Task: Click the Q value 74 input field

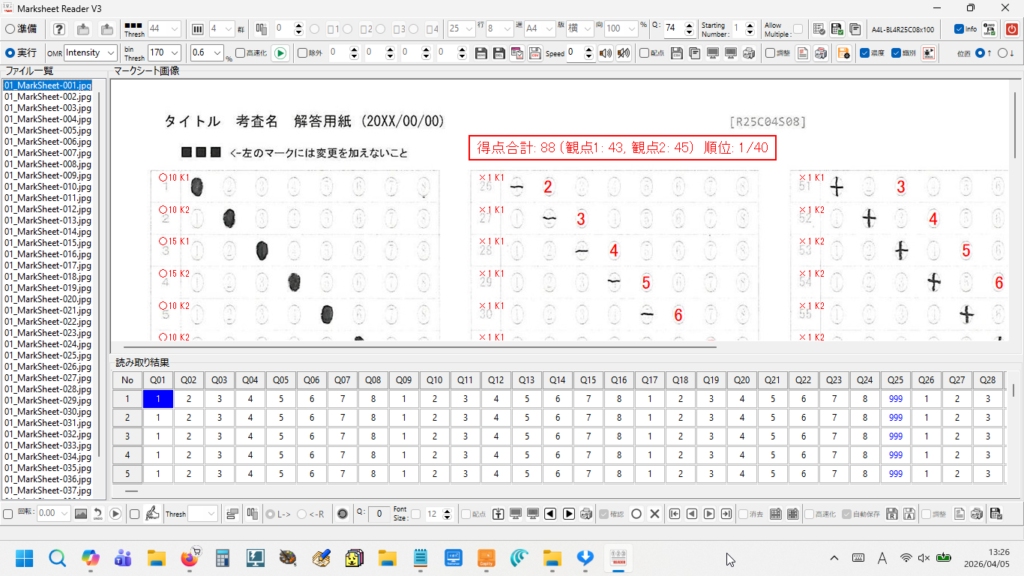Action: [x=676, y=29]
